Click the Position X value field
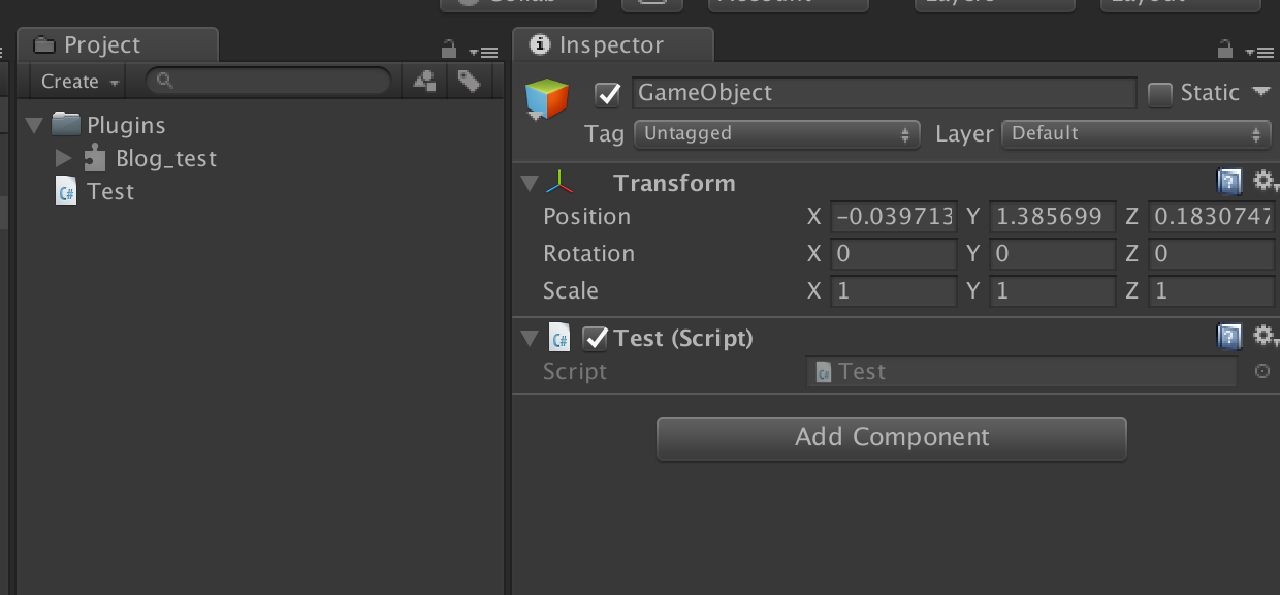The height and width of the screenshot is (595, 1280). pos(894,217)
